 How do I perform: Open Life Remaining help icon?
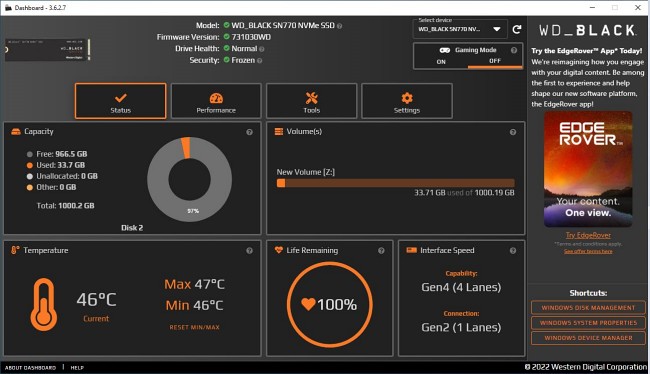point(381,251)
